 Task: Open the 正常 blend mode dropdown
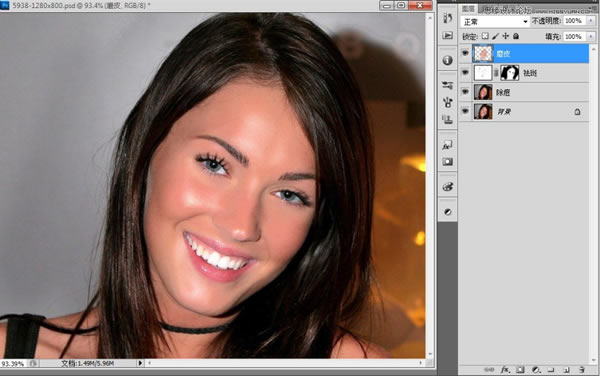click(x=495, y=21)
